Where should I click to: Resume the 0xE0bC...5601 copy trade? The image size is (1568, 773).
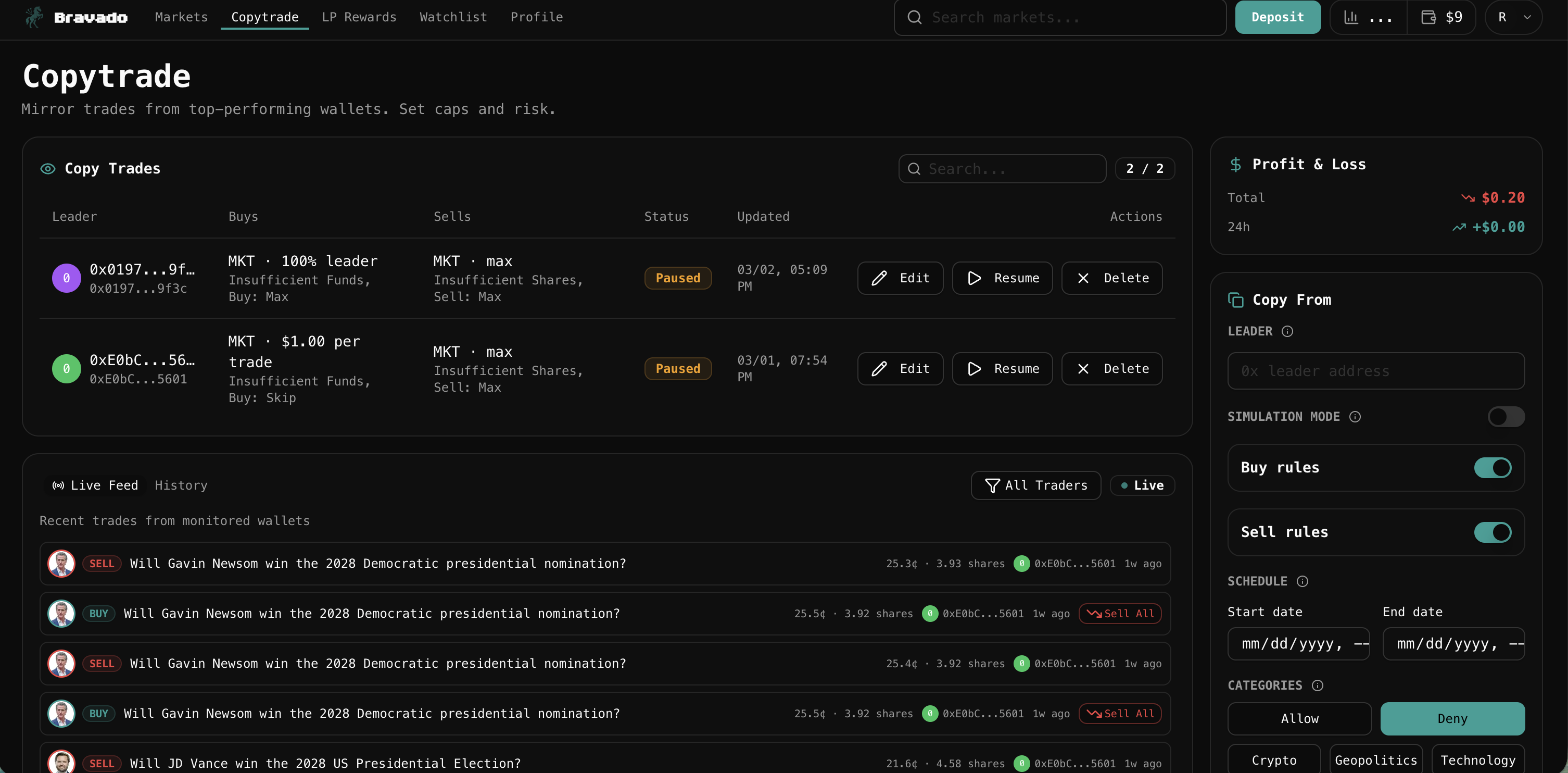[x=1002, y=369]
